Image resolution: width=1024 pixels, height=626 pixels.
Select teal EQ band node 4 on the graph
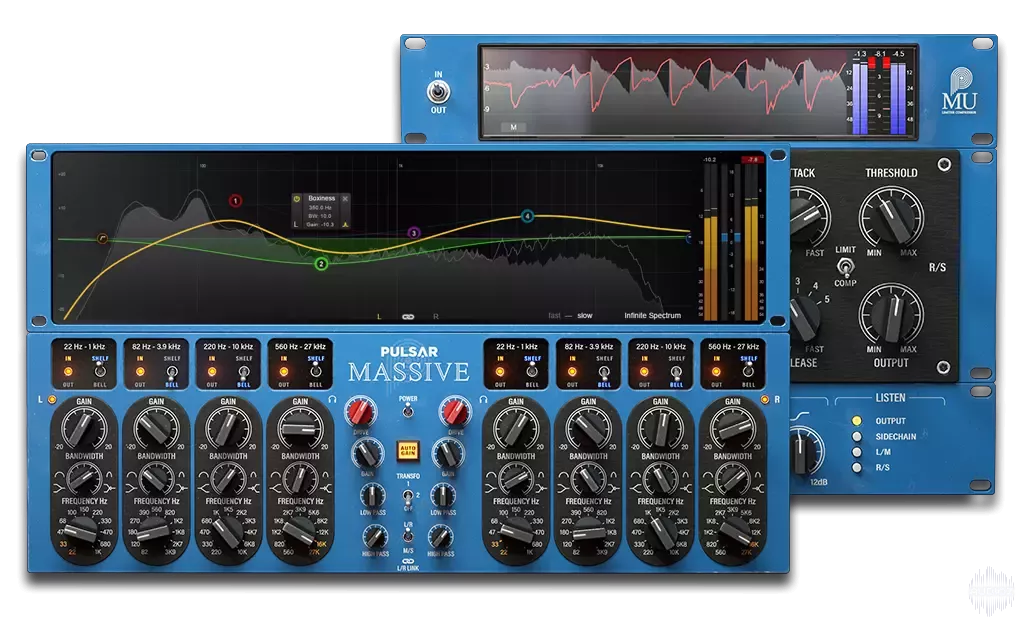528,216
